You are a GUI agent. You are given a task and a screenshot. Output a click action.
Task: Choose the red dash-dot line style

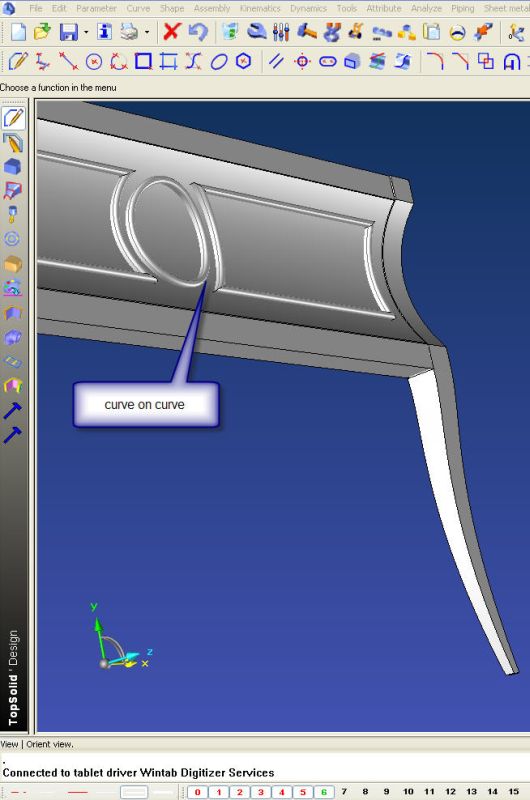[x=18, y=792]
